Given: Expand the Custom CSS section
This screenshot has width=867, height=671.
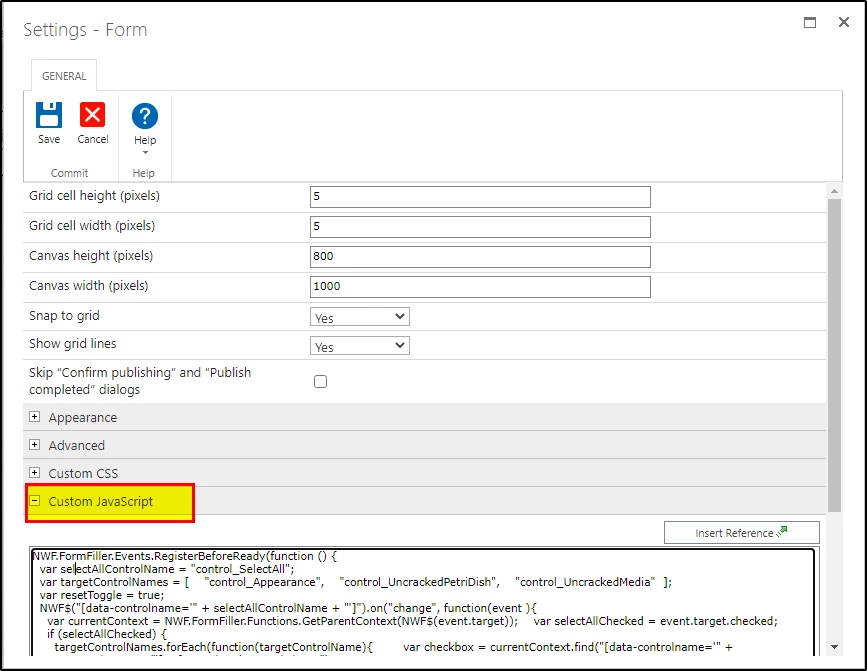Looking at the screenshot, I should (34, 473).
